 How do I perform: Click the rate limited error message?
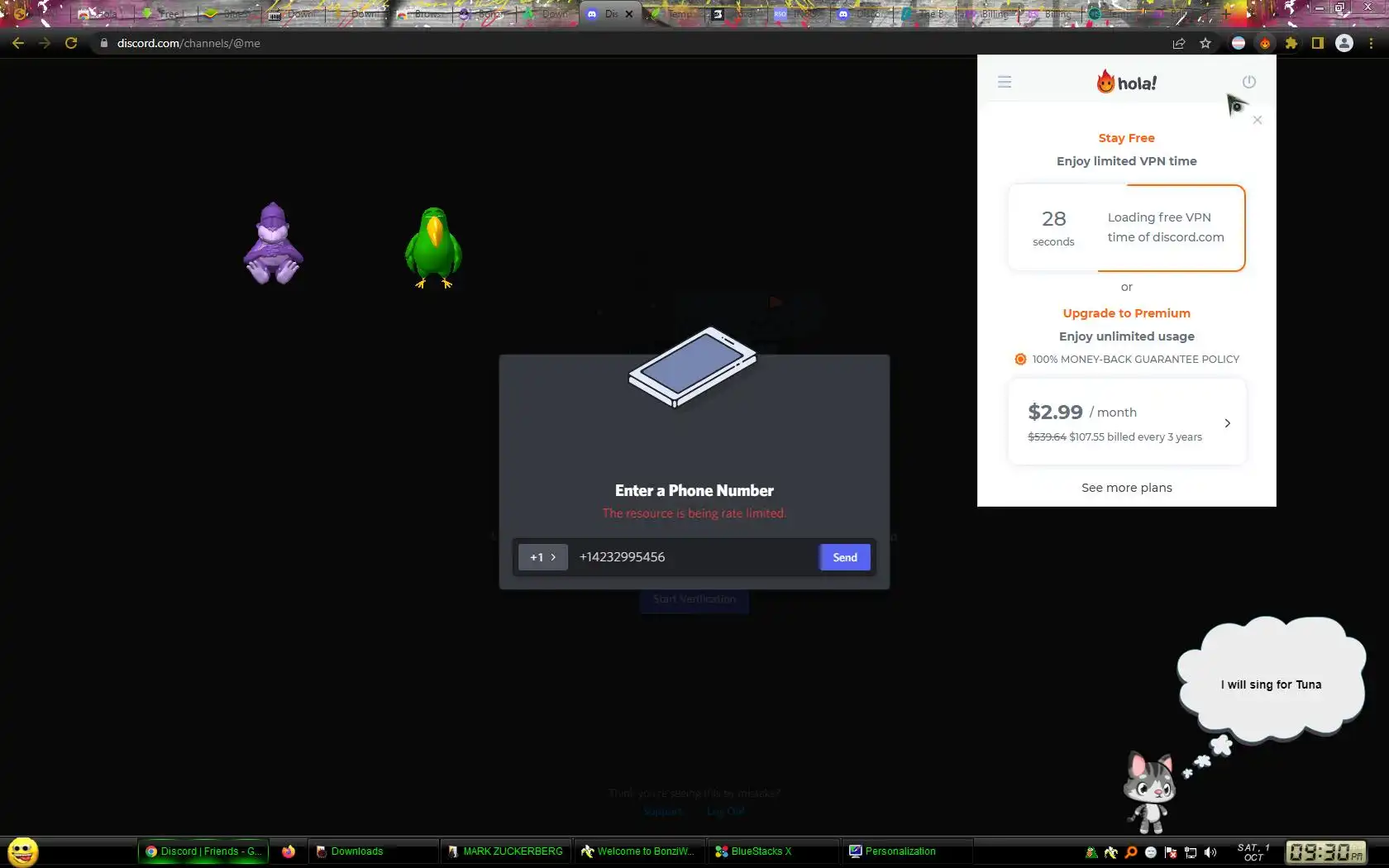(694, 513)
